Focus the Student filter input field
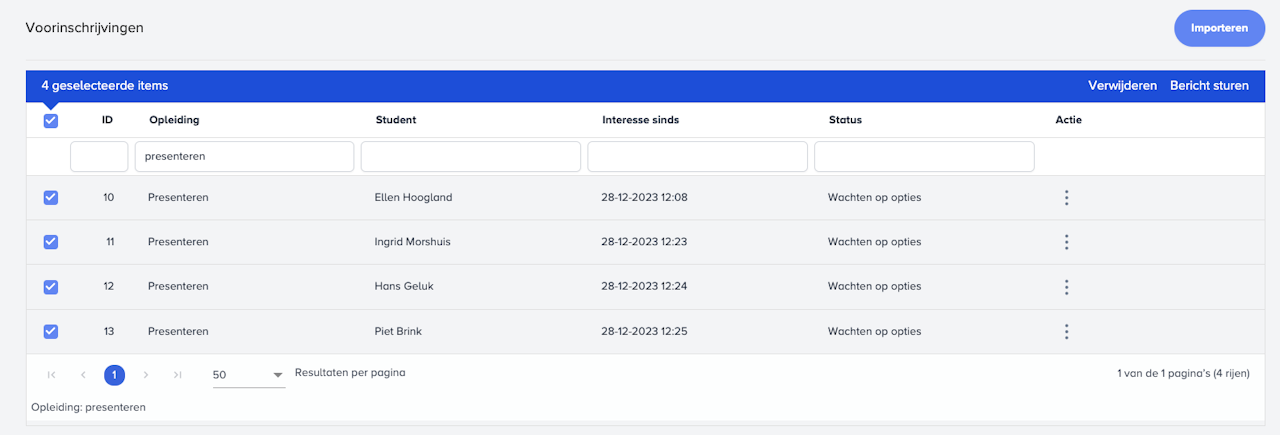This screenshot has height=435, width=1280. click(470, 157)
